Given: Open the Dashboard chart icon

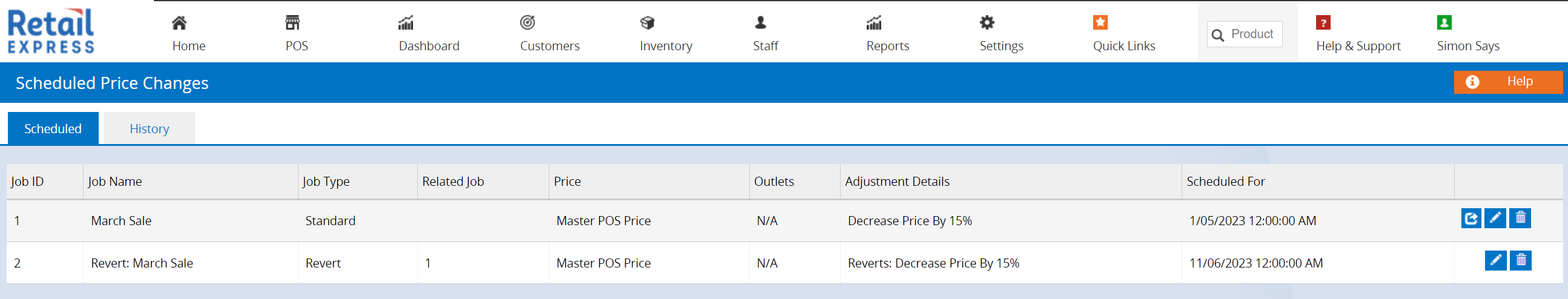Looking at the screenshot, I should coord(406,23).
